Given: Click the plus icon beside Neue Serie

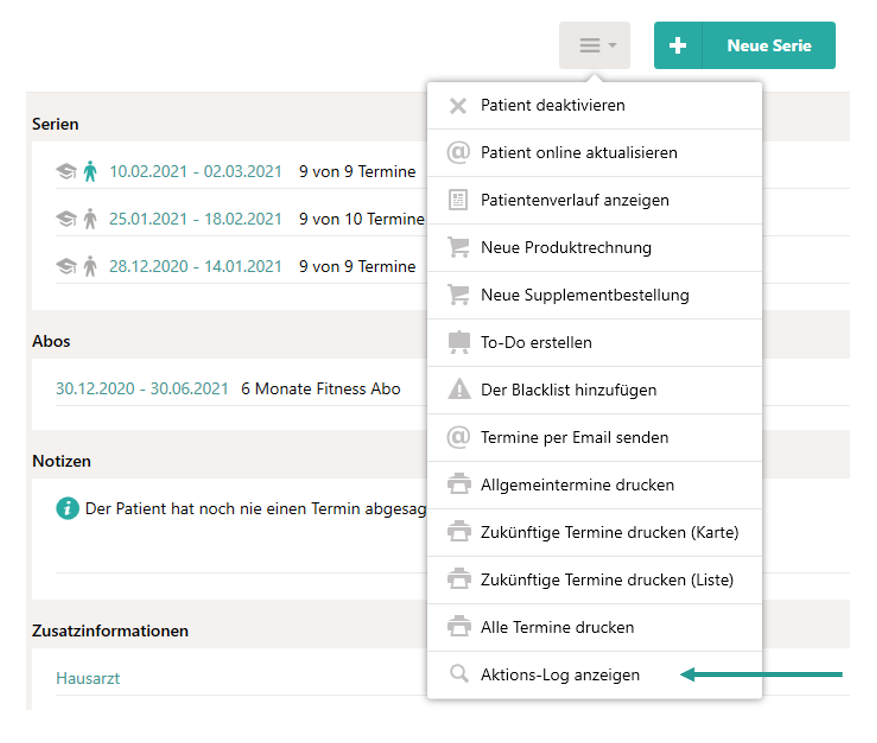Looking at the screenshot, I should click(x=678, y=46).
